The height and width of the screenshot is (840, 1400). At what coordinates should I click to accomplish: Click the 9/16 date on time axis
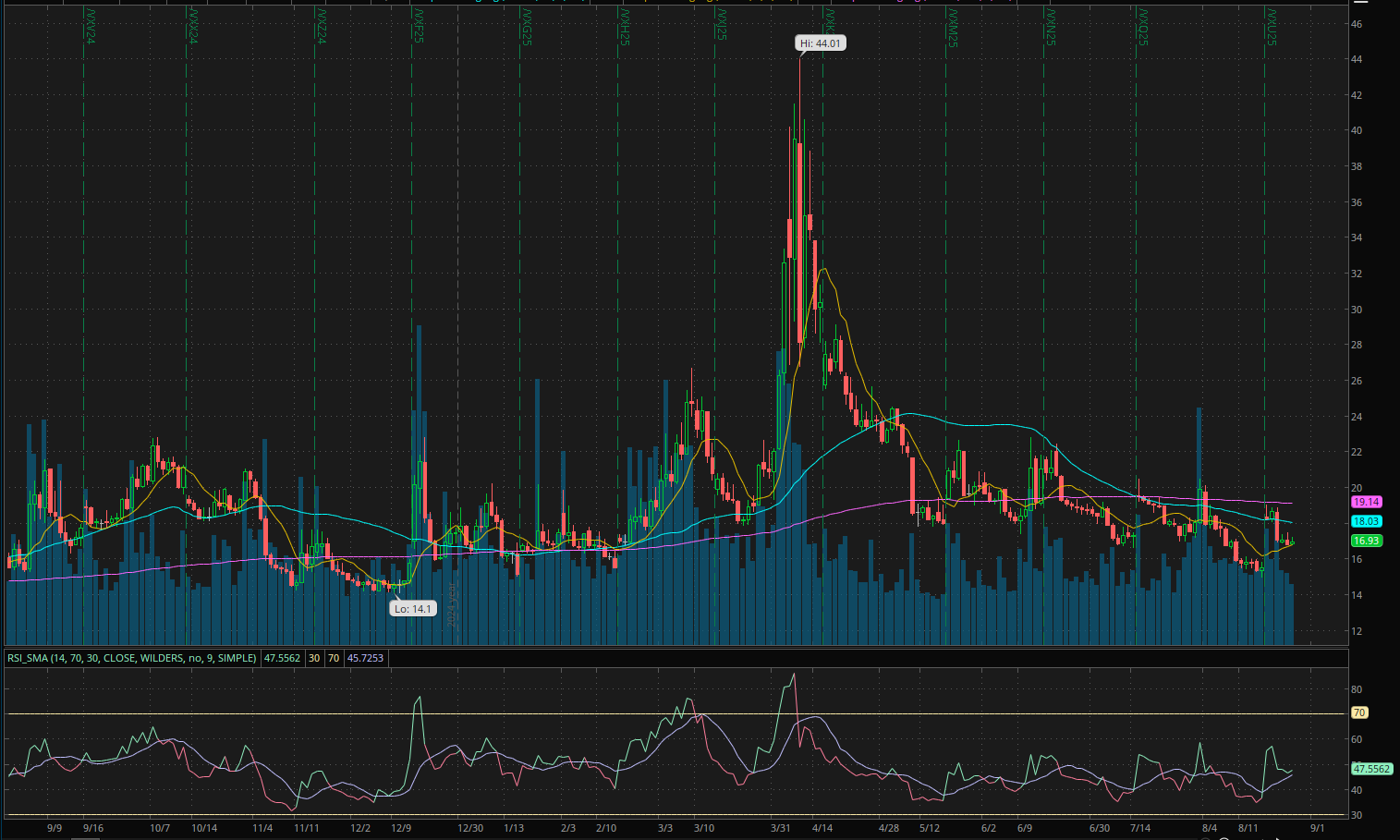pyautogui.click(x=92, y=828)
